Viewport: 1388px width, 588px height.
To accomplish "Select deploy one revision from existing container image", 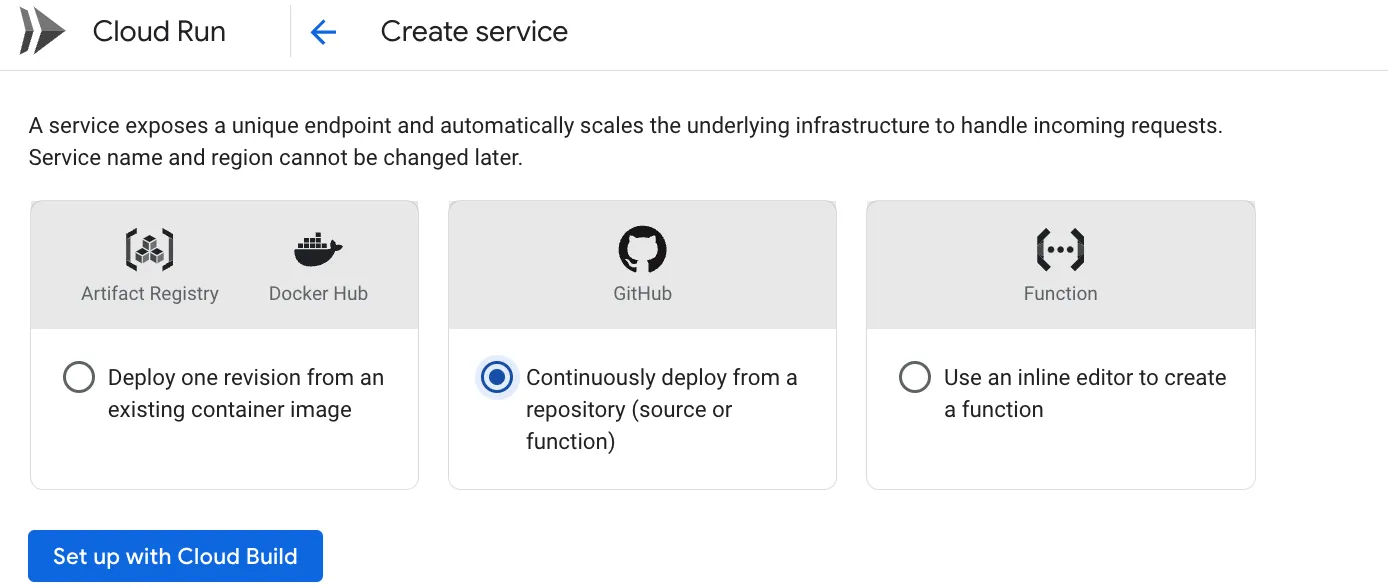I will pos(79,377).
